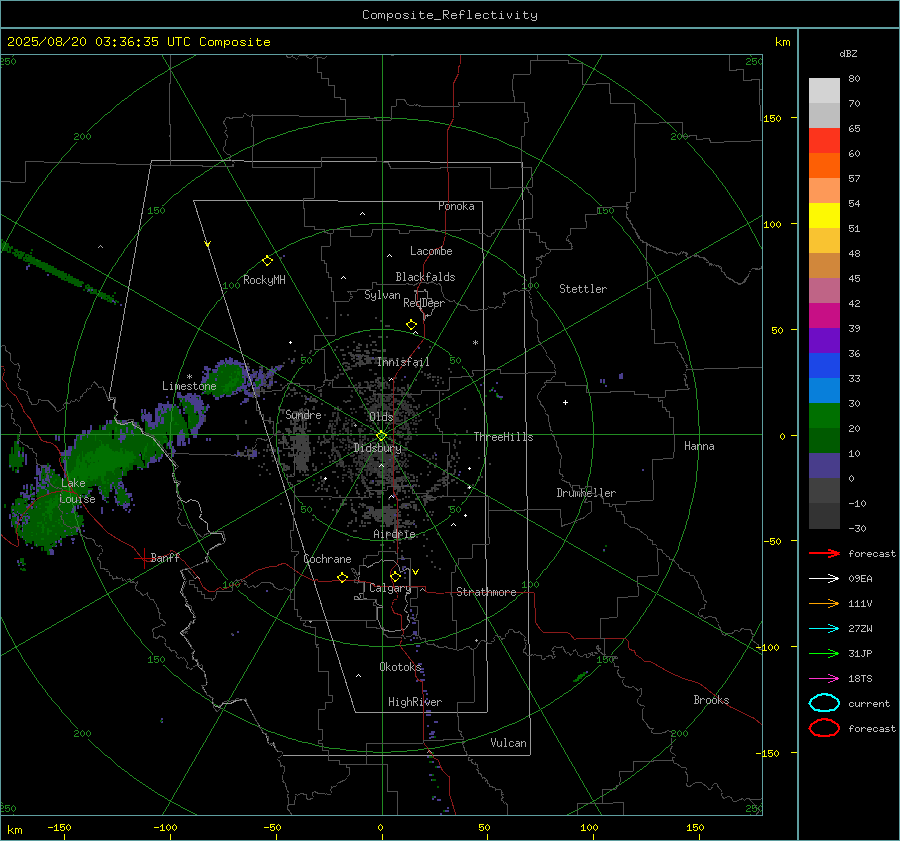Viewport: 900px width, 841px height.
Task: Click the RedDeer city label
Action: 424,303
